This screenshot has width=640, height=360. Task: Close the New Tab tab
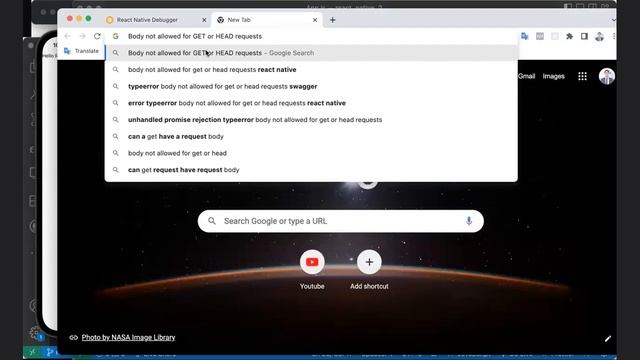pyautogui.click(x=315, y=20)
